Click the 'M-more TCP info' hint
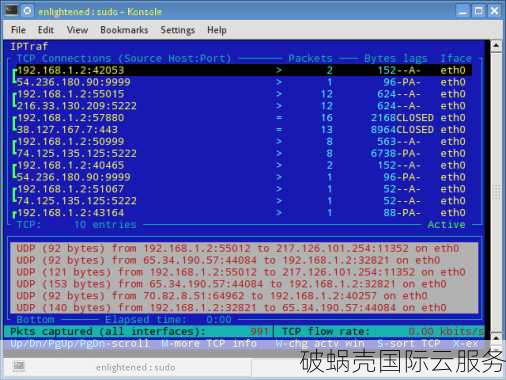The width and height of the screenshot is (506, 380). click(x=209, y=343)
